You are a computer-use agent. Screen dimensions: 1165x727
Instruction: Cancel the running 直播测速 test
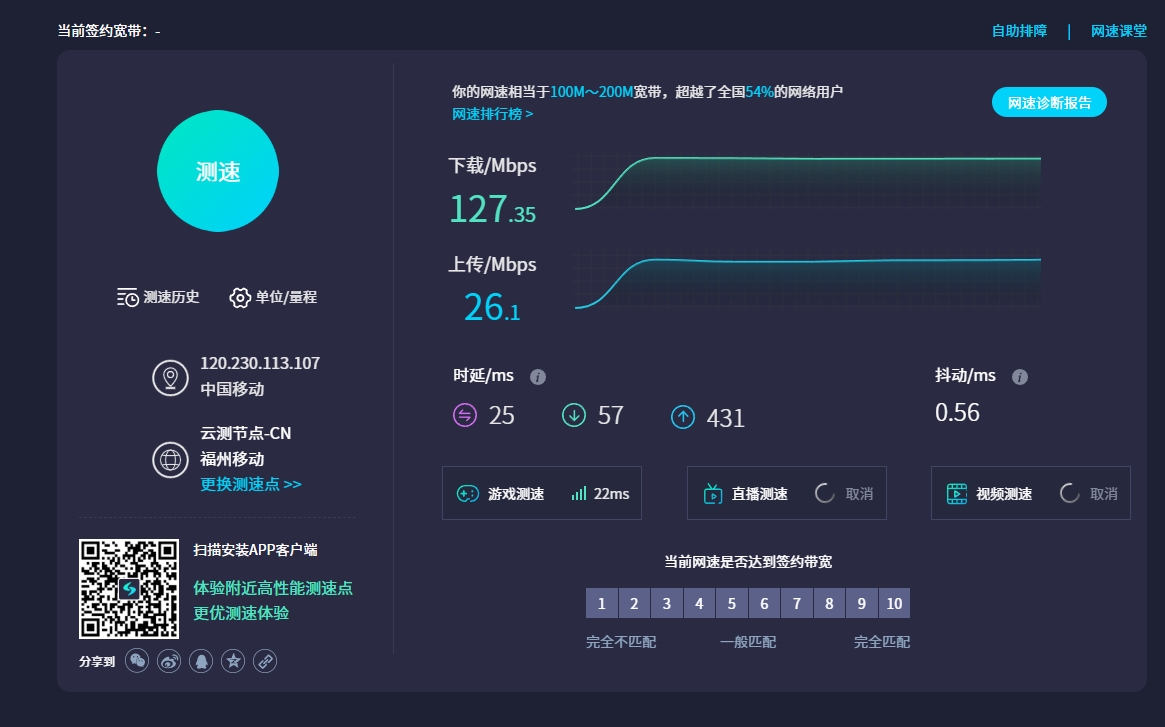(862, 493)
